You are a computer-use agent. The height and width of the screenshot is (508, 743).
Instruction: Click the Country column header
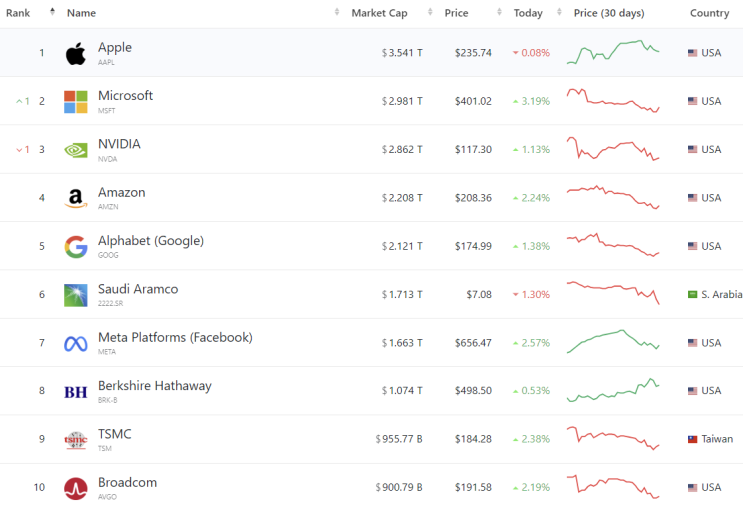pyautogui.click(x=709, y=13)
